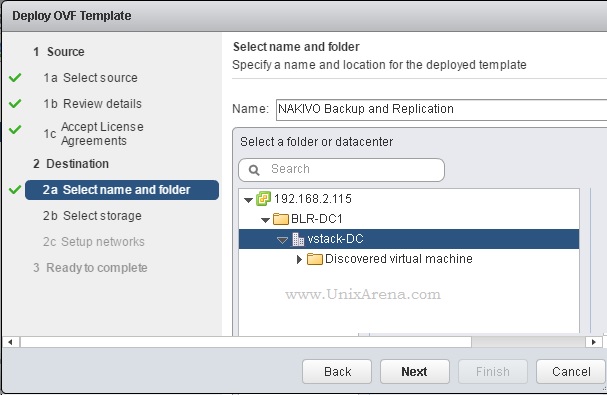The width and height of the screenshot is (607, 395).
Task: Click the vCenter server icon beside 192.168.2.115
Action: (264, 199)
